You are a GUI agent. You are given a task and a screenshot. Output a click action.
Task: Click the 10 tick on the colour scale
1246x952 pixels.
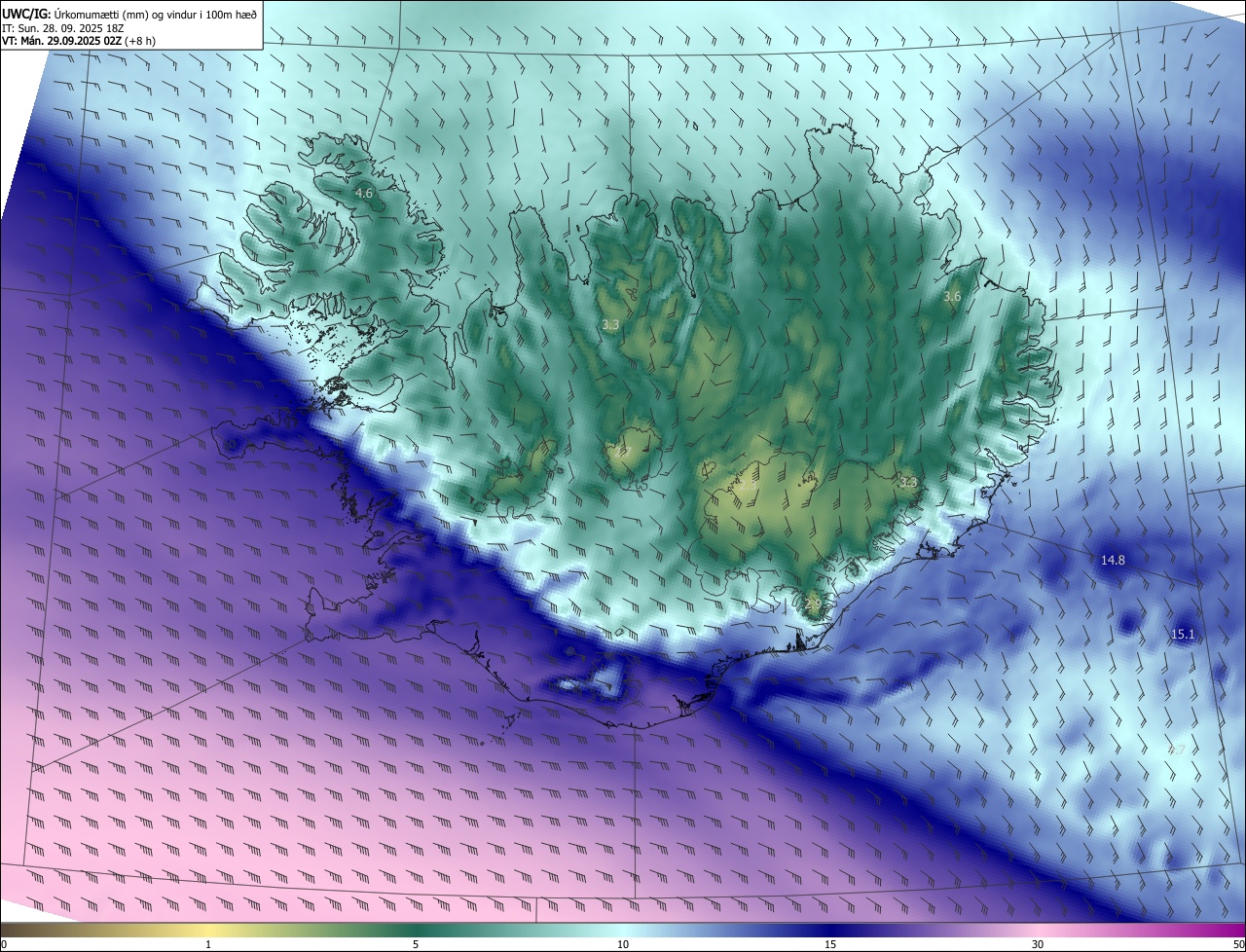point(623,944)
